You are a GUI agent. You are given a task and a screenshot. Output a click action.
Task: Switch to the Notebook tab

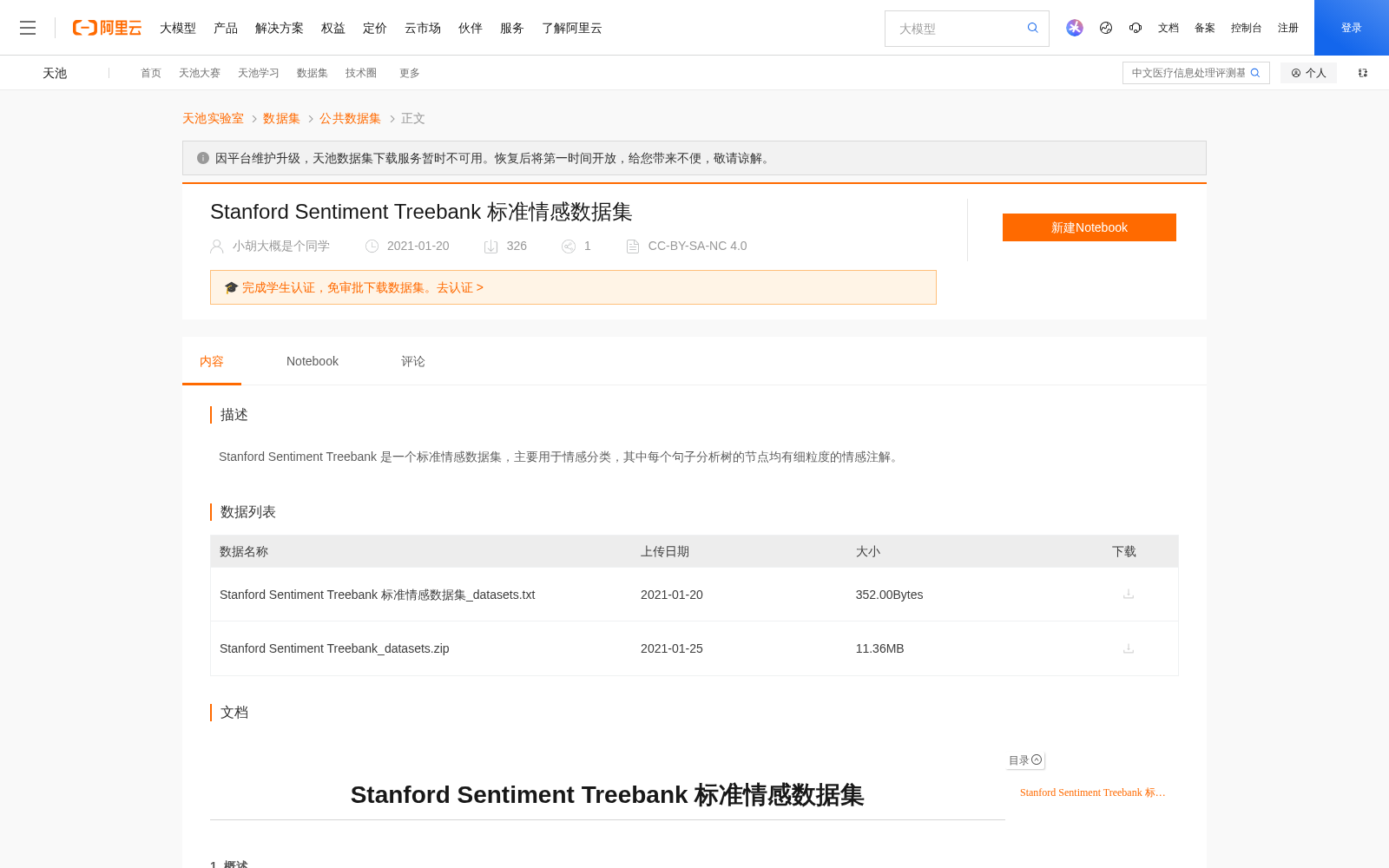[313, 361]
